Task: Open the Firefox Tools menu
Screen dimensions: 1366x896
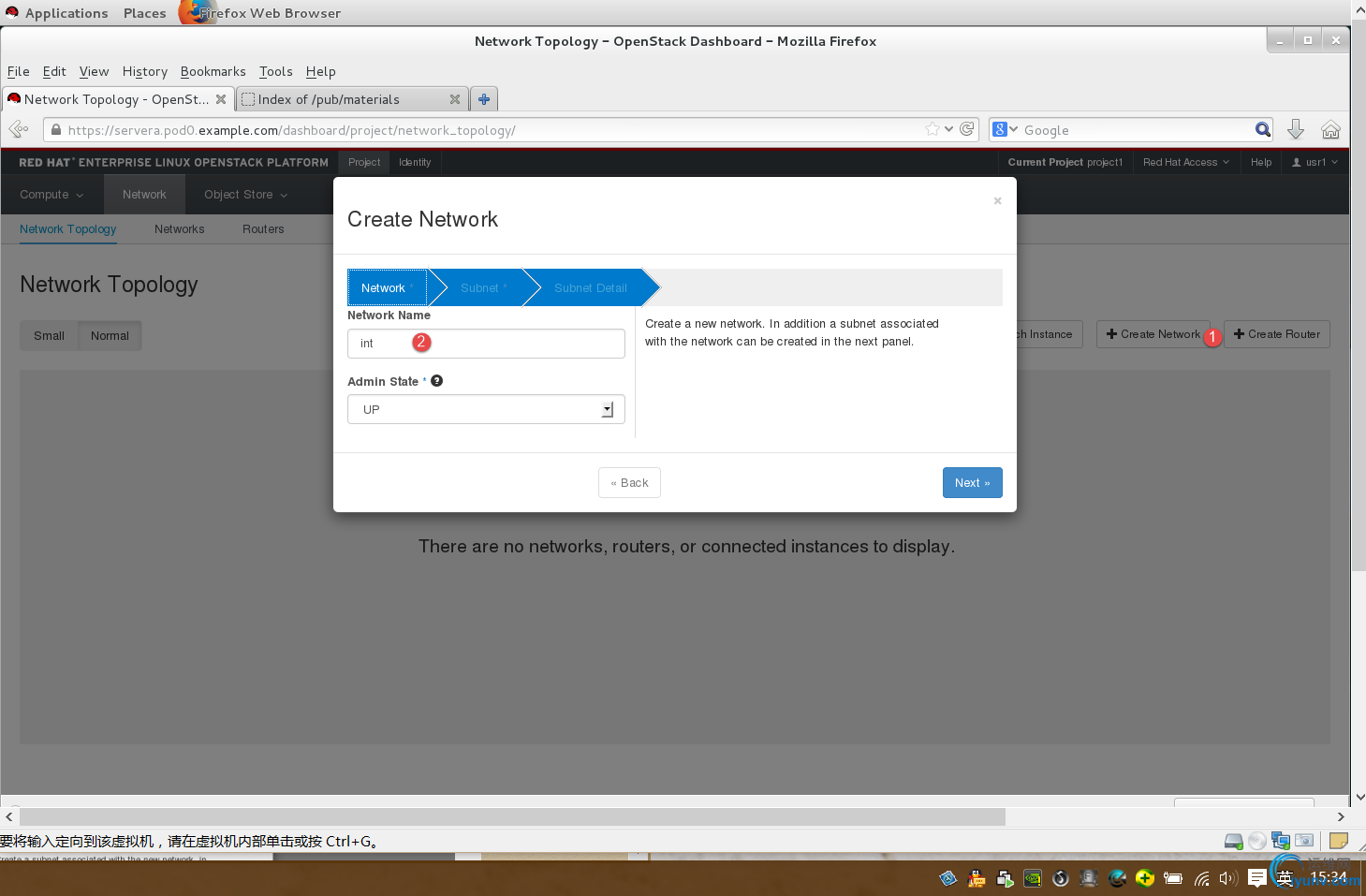Action: pos(275,71)
